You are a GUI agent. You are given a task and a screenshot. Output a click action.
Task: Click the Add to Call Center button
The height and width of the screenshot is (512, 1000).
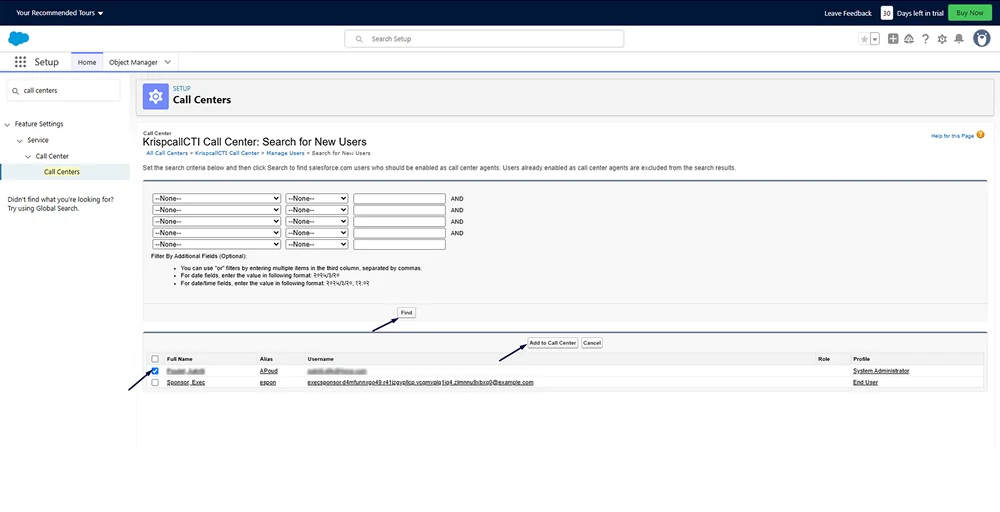click(553, 343)
